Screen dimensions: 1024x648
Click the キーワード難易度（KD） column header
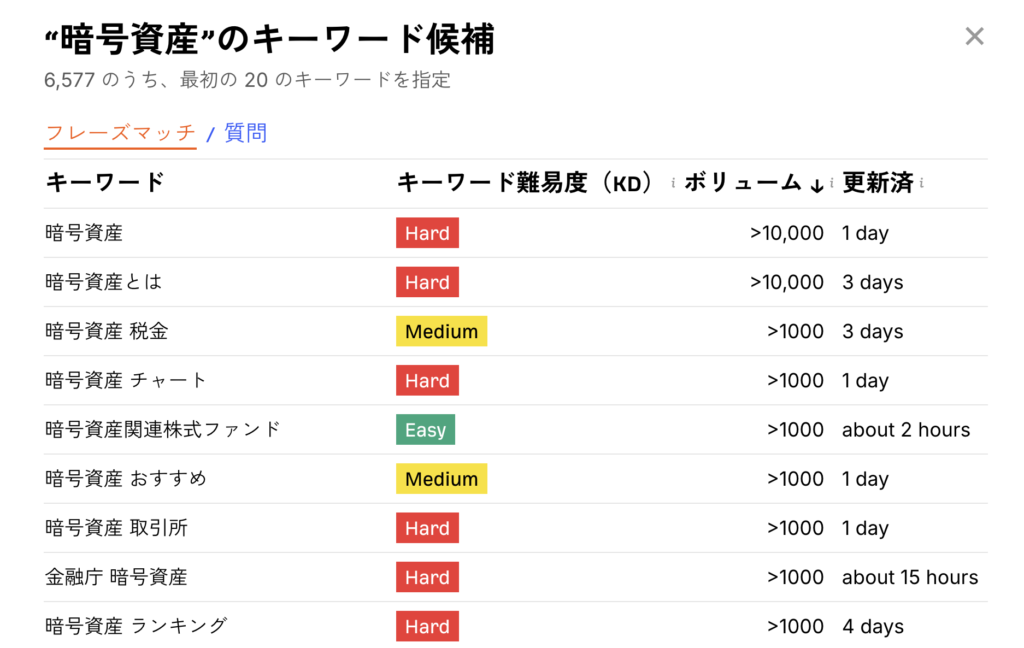coord(525,183)
